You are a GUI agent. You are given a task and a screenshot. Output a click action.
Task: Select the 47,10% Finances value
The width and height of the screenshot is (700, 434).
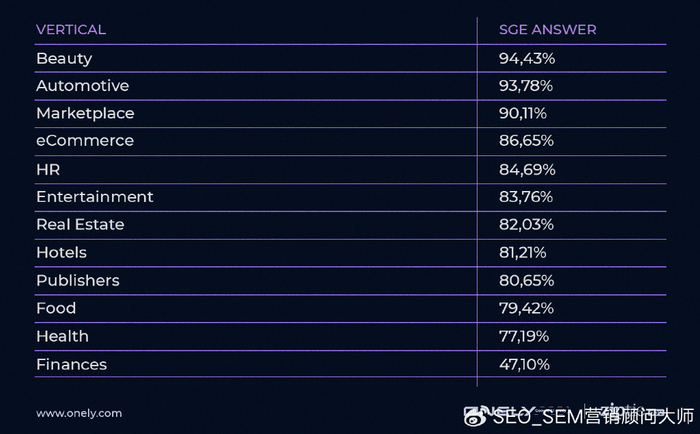[x=524, y=365]
